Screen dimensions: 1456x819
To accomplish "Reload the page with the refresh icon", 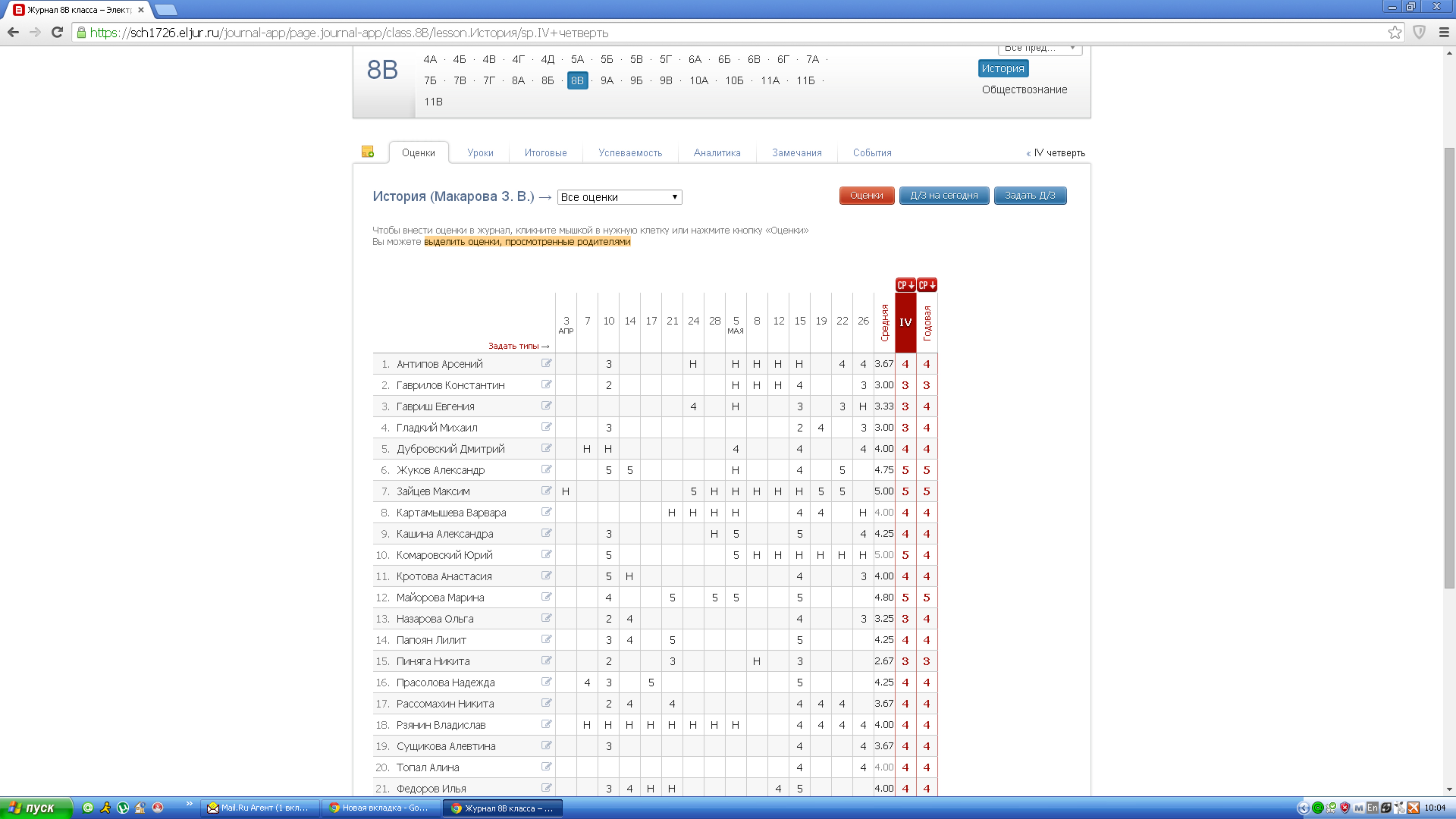I will (x=57, y=32).
